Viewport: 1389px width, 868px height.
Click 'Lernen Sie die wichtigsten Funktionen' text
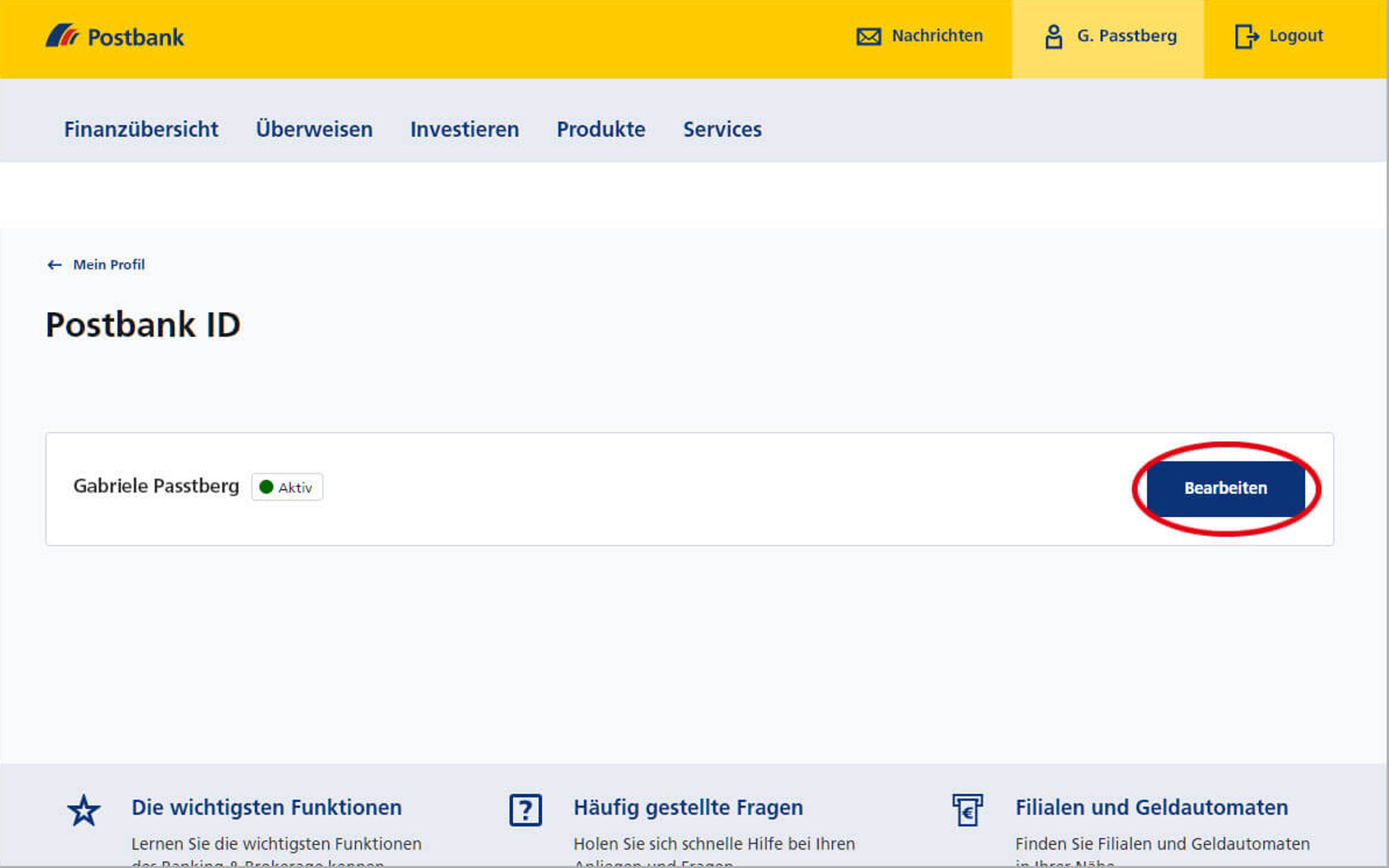276,844
